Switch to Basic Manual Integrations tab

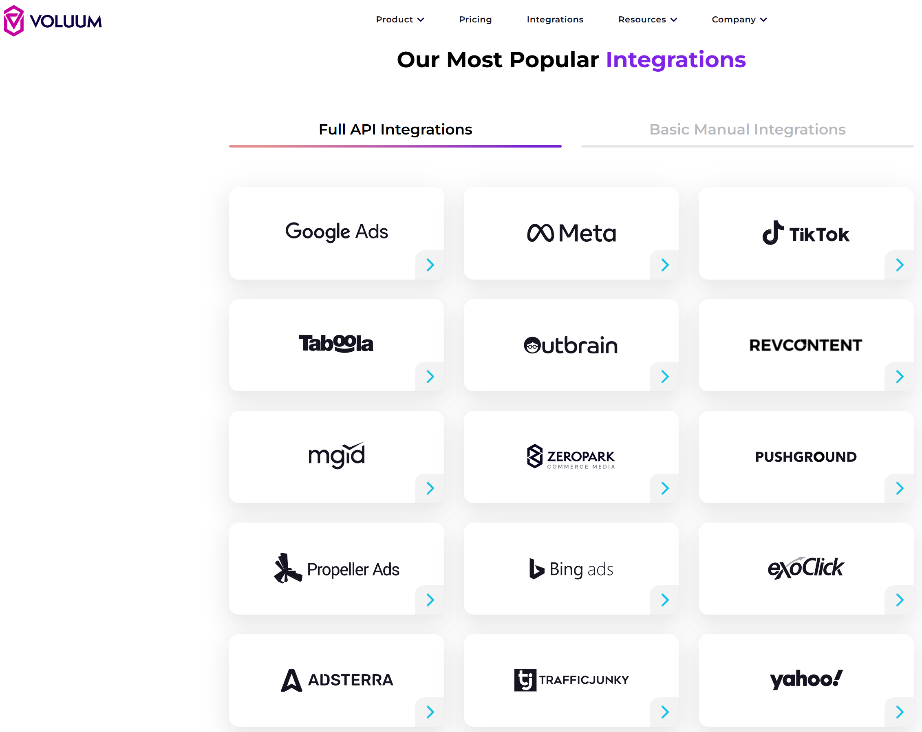747,129
